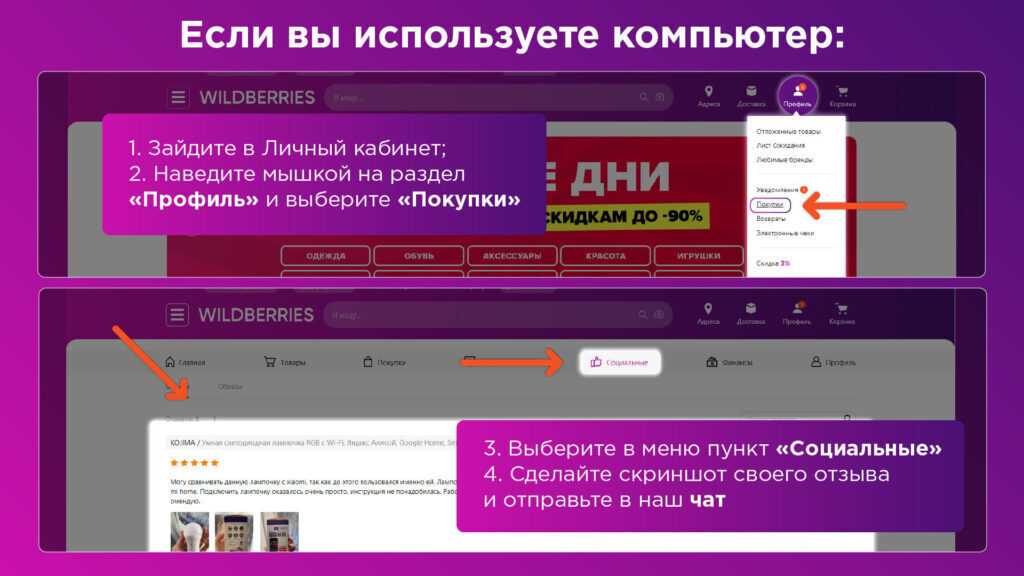Open Электронные чеки in profile dropdown
Screen dimensions: 1024x576
click(785, 233)
